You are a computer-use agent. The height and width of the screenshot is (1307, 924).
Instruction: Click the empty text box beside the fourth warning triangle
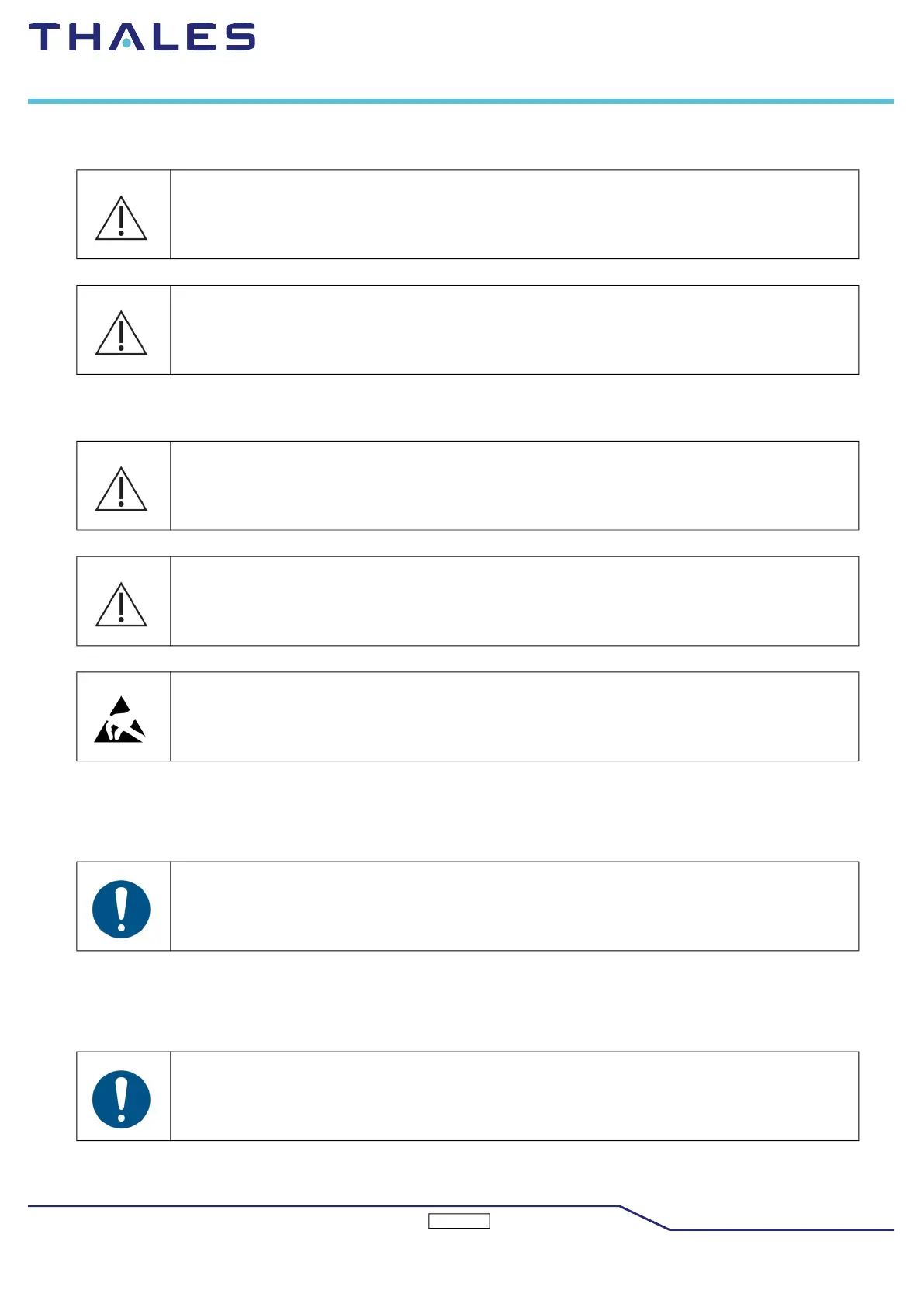pos(514,601)
